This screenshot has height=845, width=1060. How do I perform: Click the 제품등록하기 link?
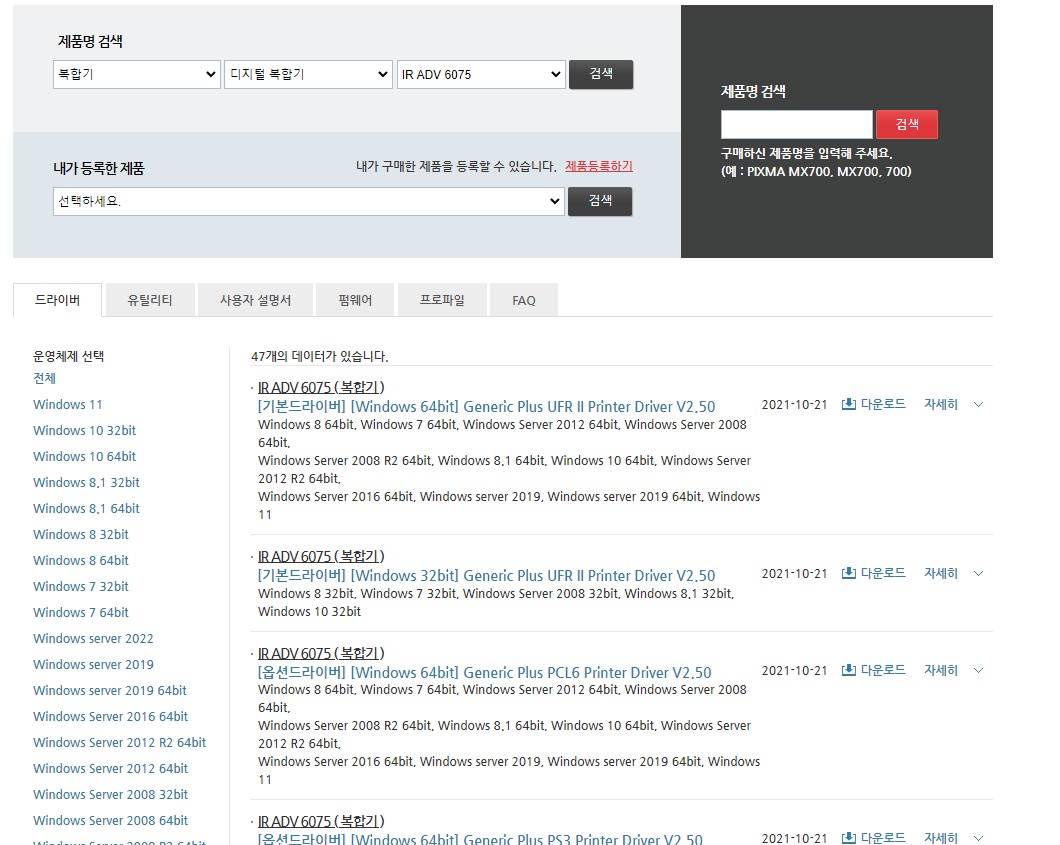coord(599,166)
